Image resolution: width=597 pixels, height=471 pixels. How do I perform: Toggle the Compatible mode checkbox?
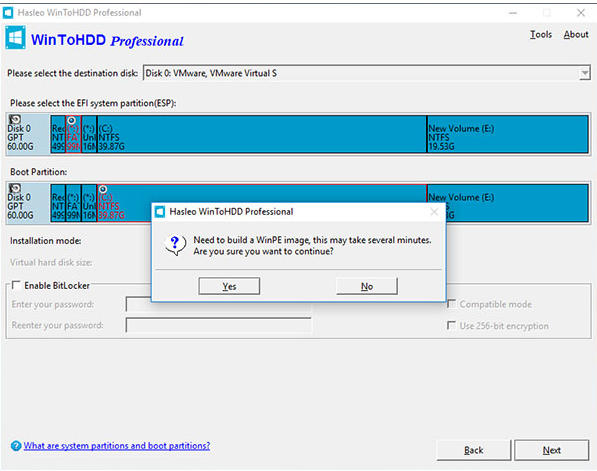[451, 304]
